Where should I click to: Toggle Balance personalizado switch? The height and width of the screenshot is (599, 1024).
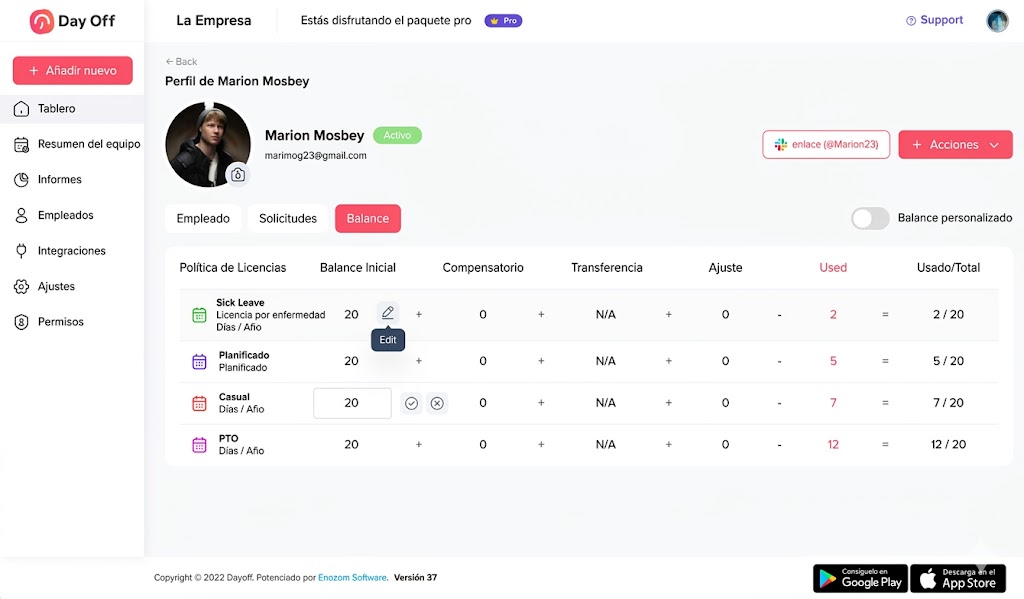[x=870, y=218]
